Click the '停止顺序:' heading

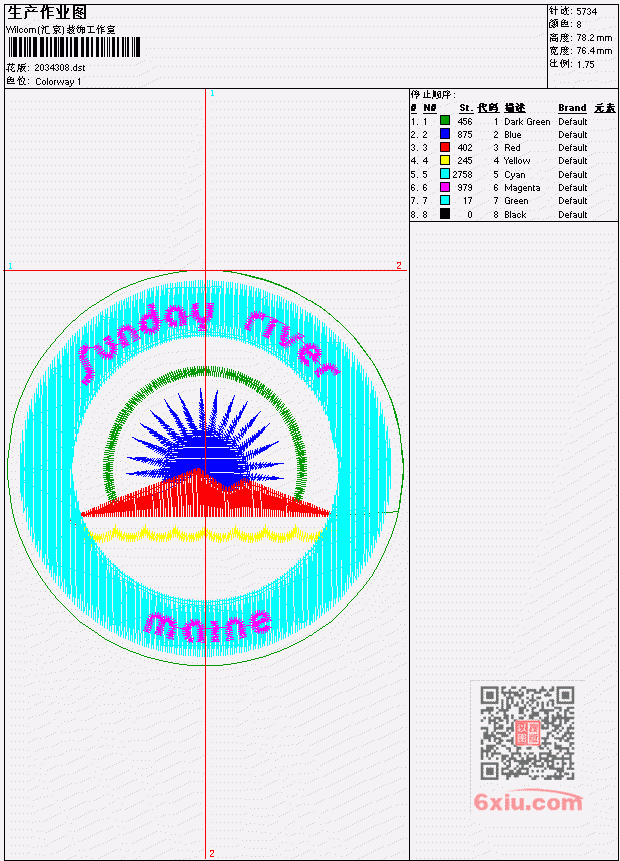433,95
